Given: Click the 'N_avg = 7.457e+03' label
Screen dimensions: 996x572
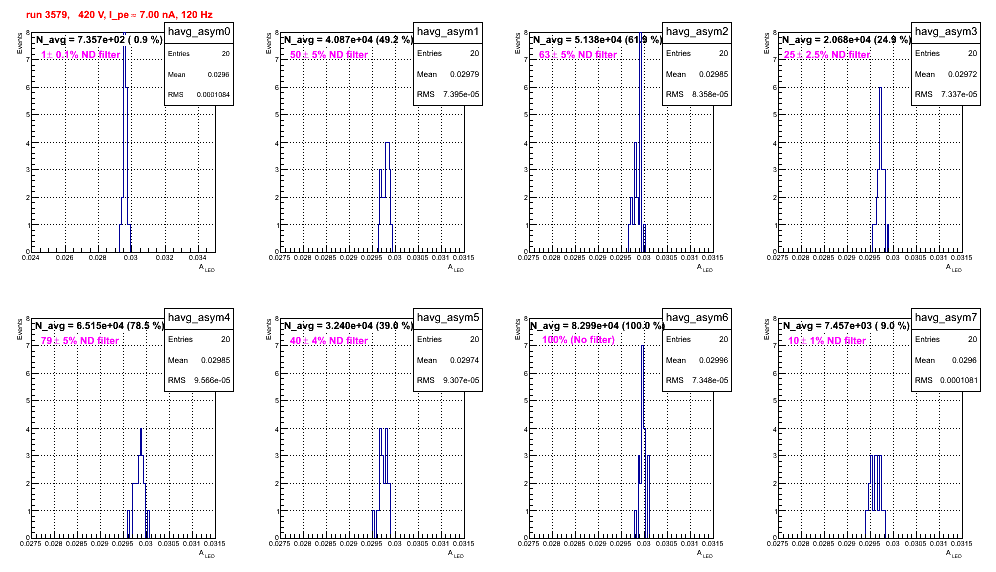Looking at the screenshot, I should 846,325.
